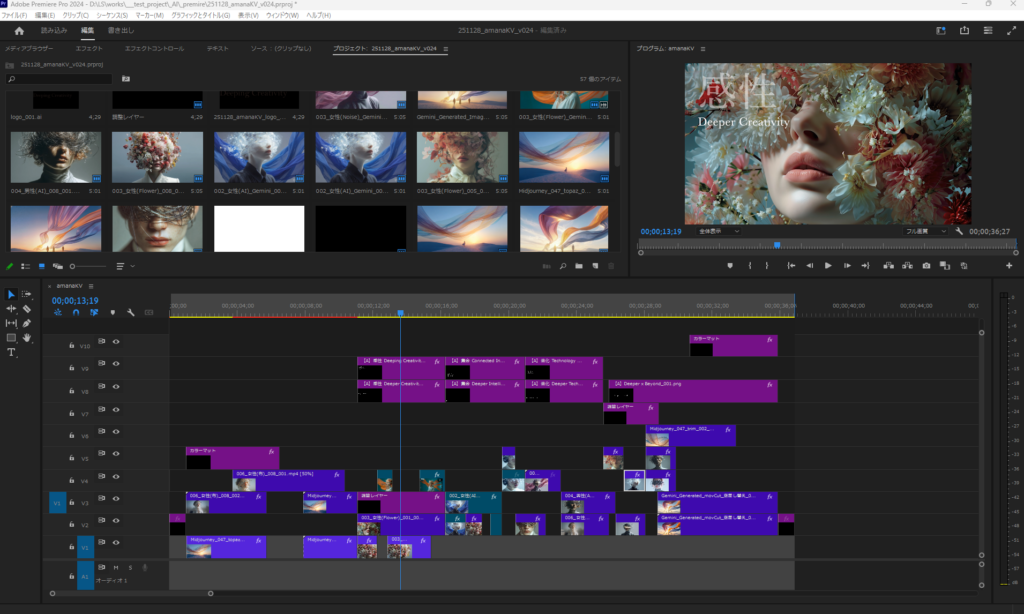The height and width of the screenshot is (614, 1024).
Task: Click the Export Frame camera icon
Action: (x=926, y=266)
